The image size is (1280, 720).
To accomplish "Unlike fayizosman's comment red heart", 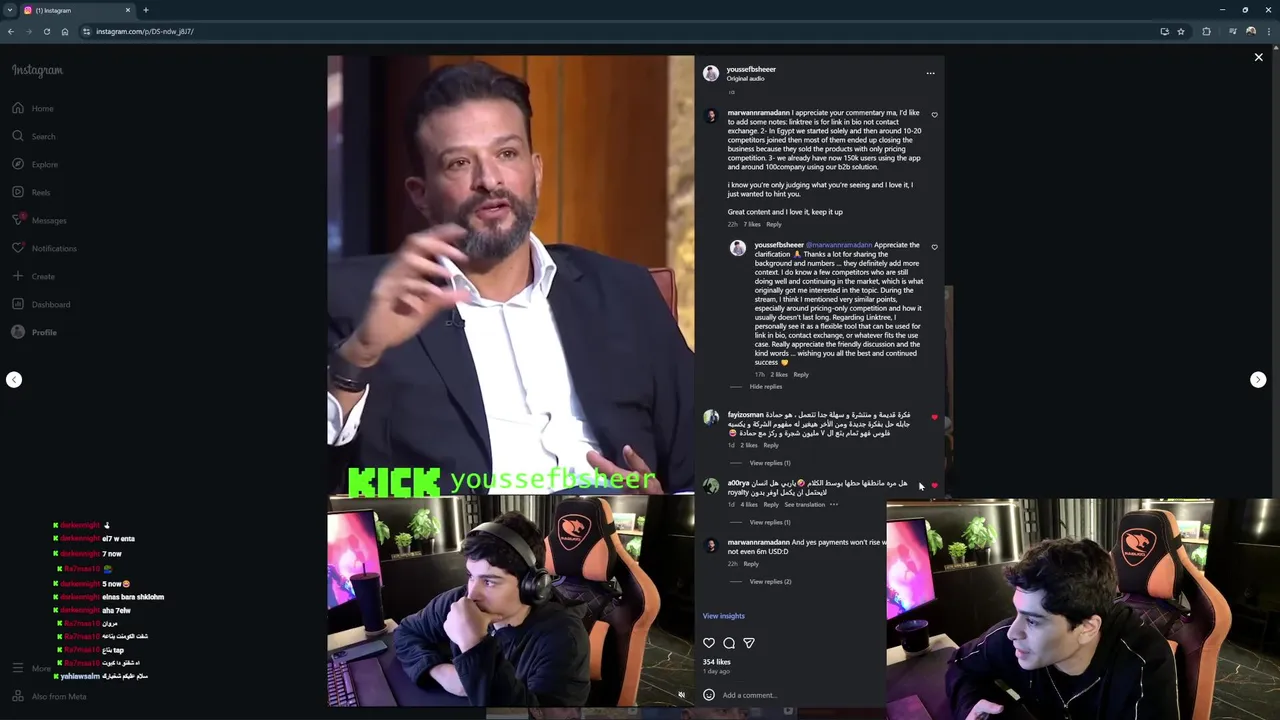I will pyautogui.click(x=935, y=417).
